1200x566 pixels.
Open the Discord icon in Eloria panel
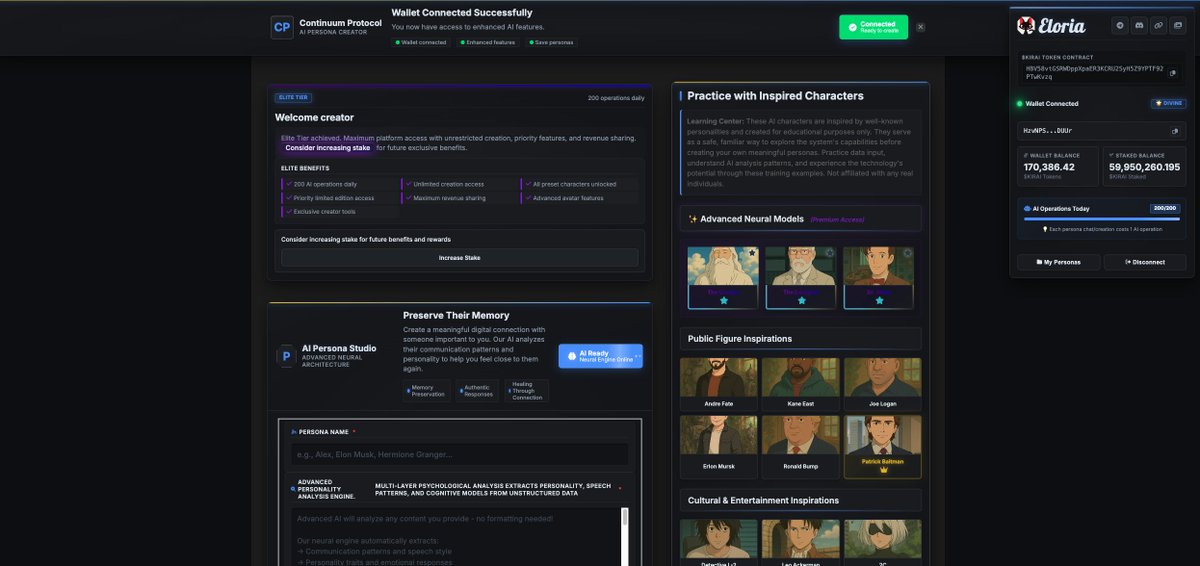[x=1139, y=25]
